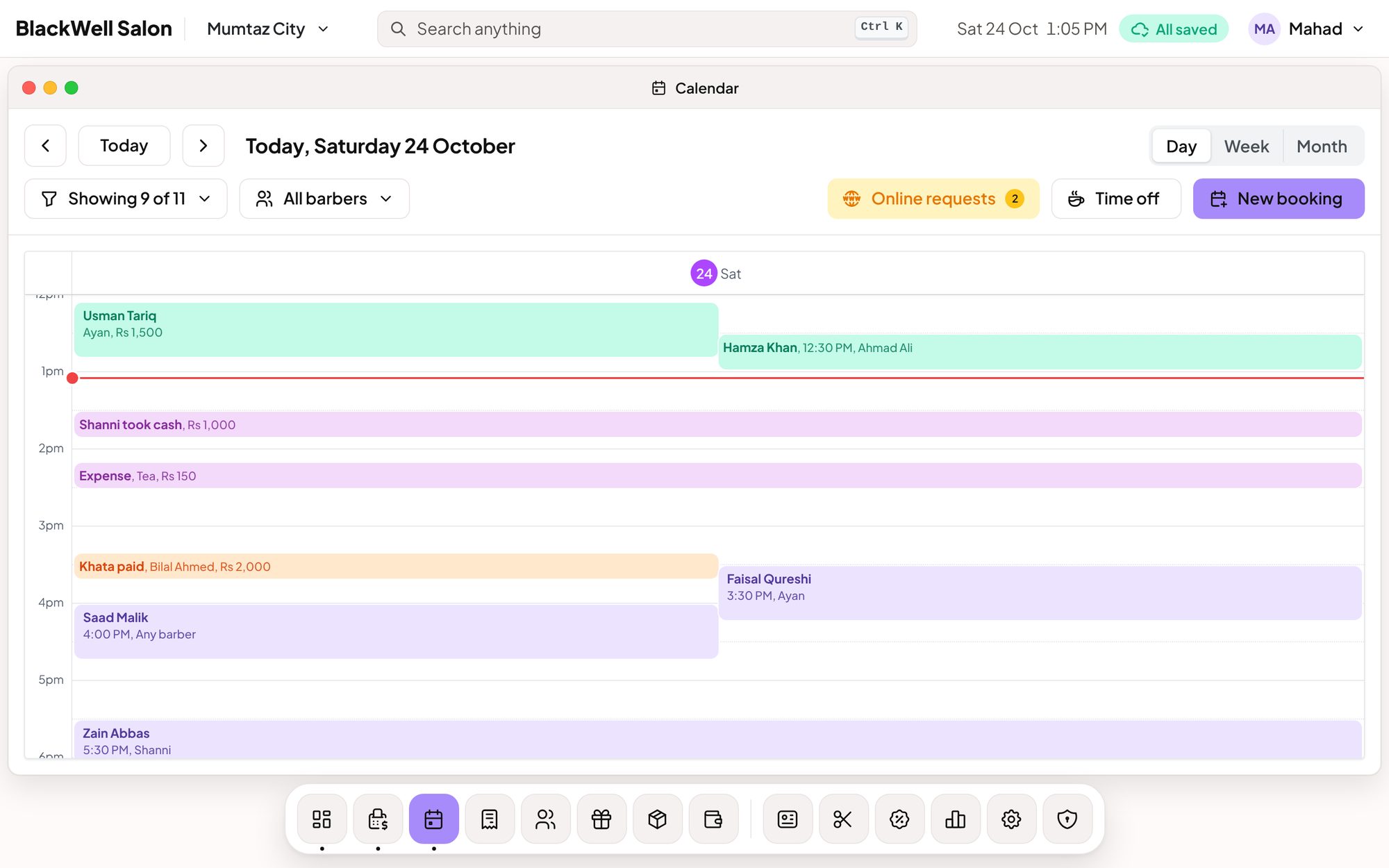Create a New booking
The width and height of the screenshot is (1389, 868).
[1279, 199]
